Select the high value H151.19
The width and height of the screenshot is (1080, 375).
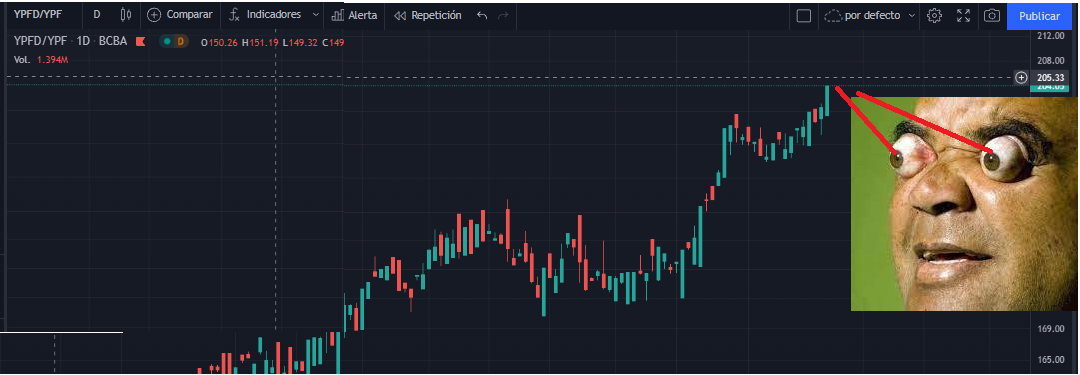(x=259, y=42)
